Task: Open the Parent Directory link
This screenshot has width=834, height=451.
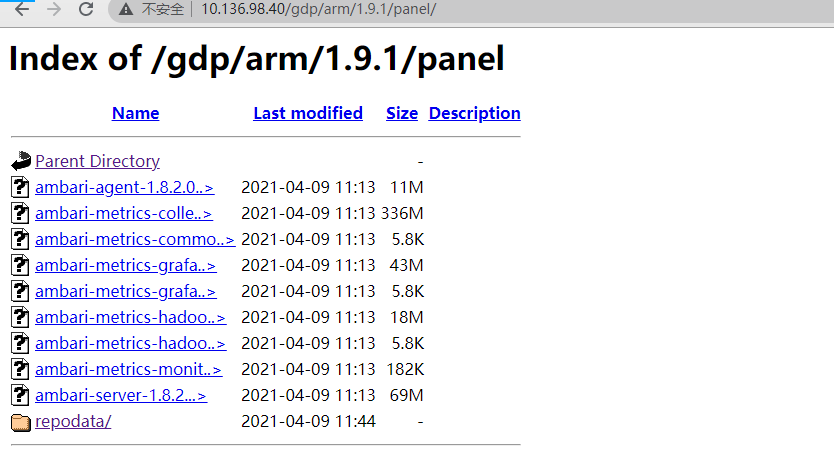Action: point(97,161)
